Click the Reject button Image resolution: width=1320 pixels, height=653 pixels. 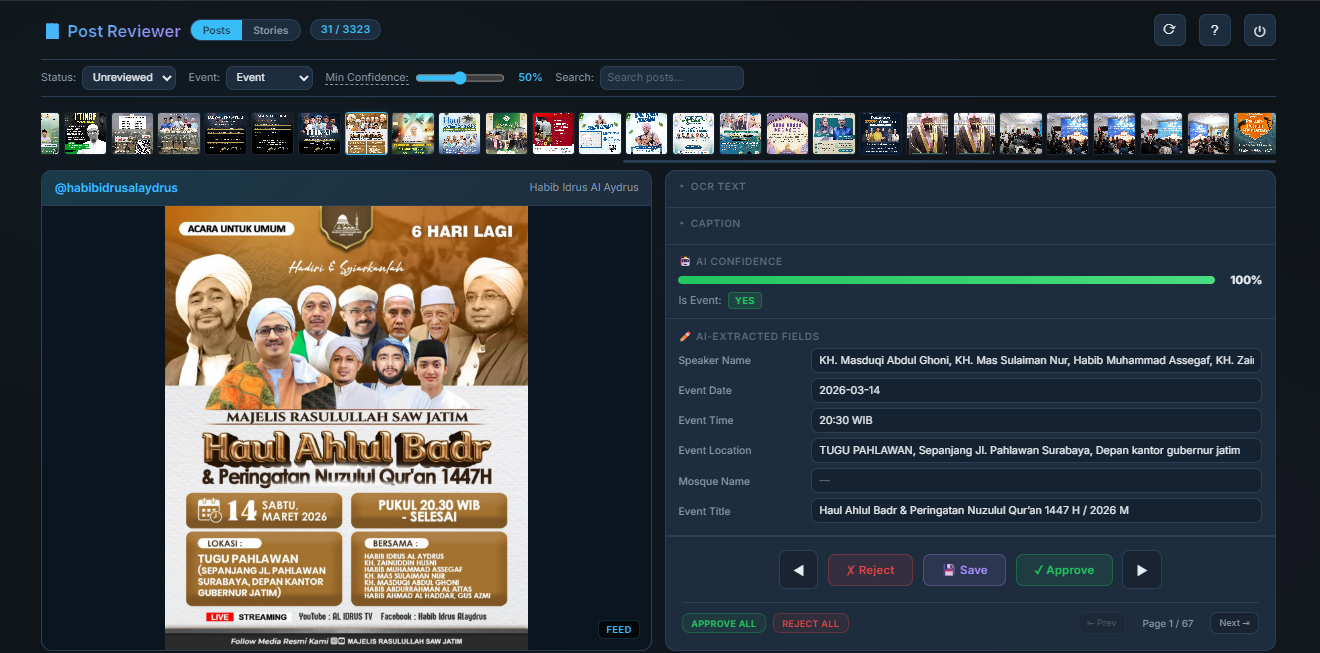pyautogui.click(x=869, y=570)
